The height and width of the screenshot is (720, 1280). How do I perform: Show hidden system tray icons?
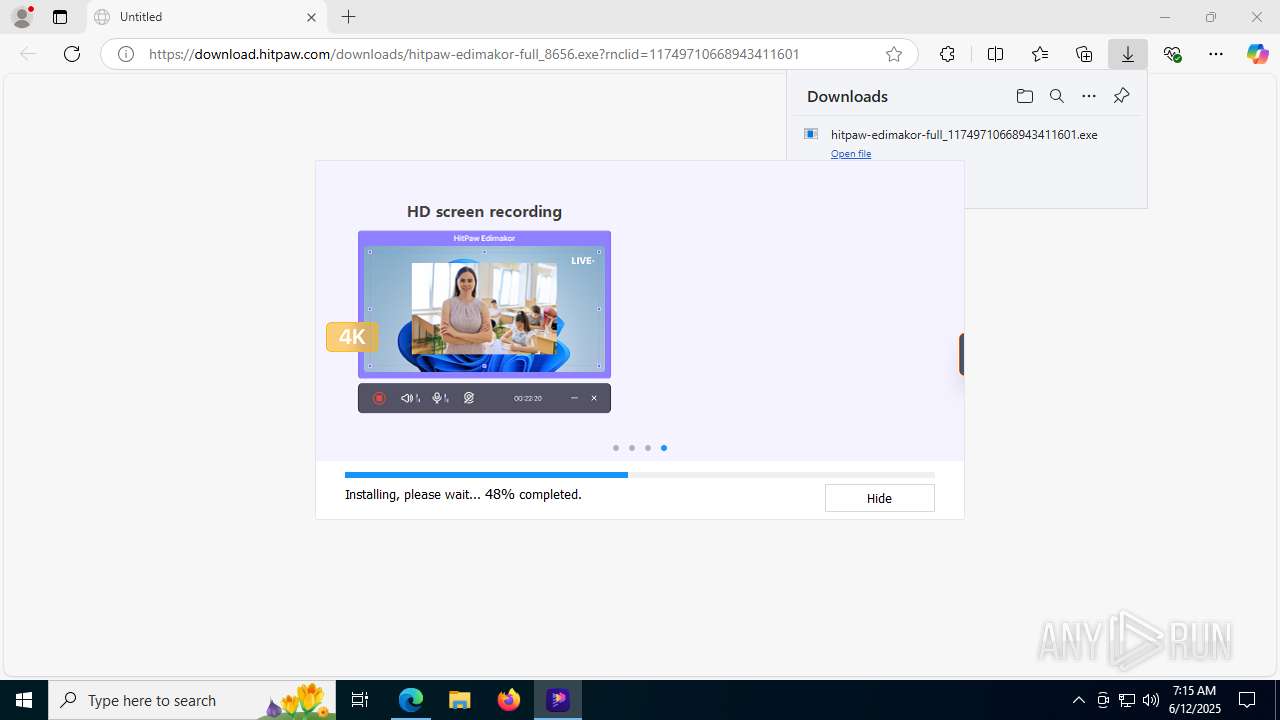pos(1078,700)
